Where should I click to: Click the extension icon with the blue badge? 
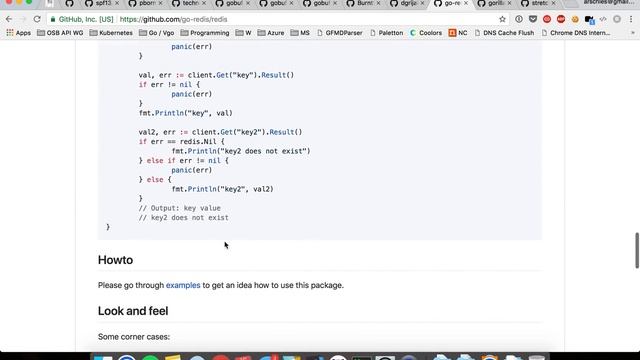[x=589, y=20]
